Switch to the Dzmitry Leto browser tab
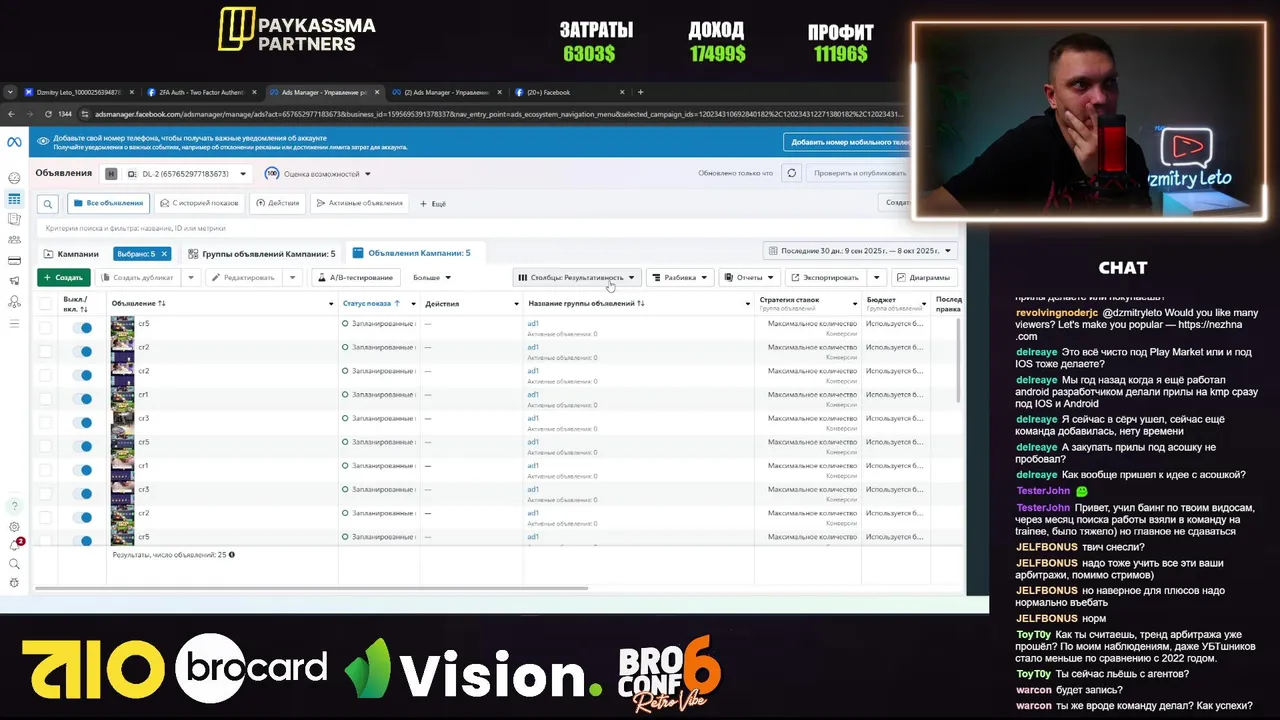1280x720 pixels. coord(77,92)
